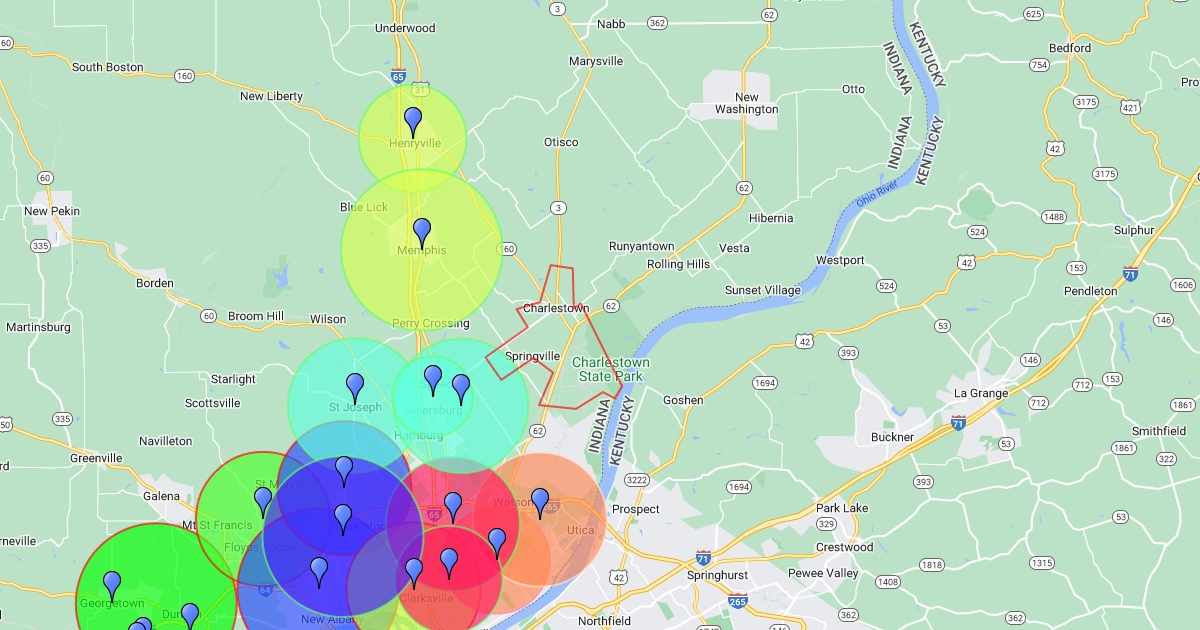Click the La Grange label
1200x630 pixels.
coord(981,393)
